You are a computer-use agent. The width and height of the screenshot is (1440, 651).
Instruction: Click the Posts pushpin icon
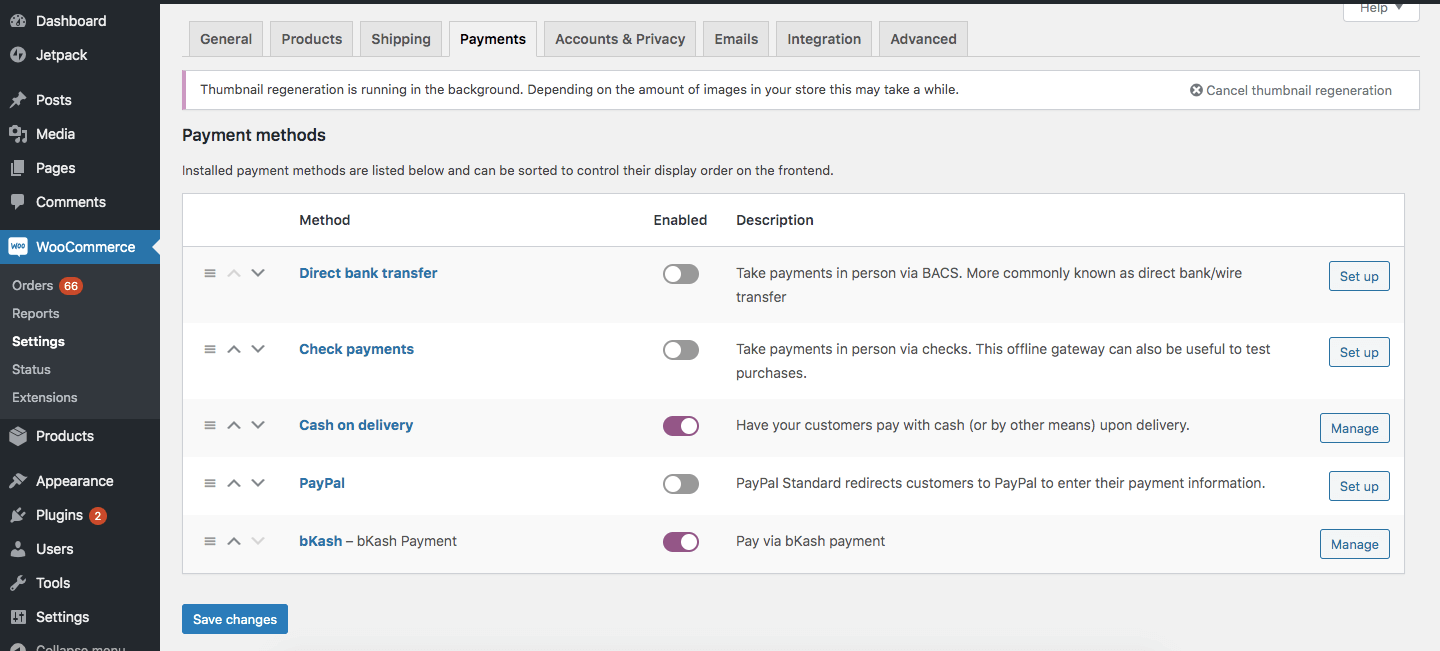18,100
